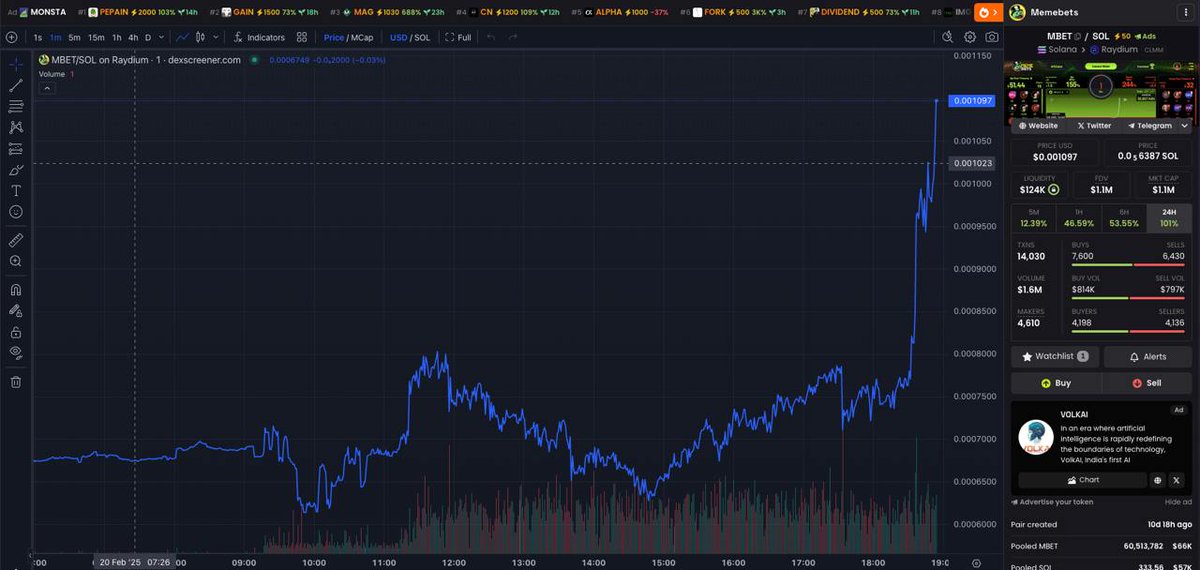
Task: Open the Memebets Telegram link
Action: (1149, 126)
